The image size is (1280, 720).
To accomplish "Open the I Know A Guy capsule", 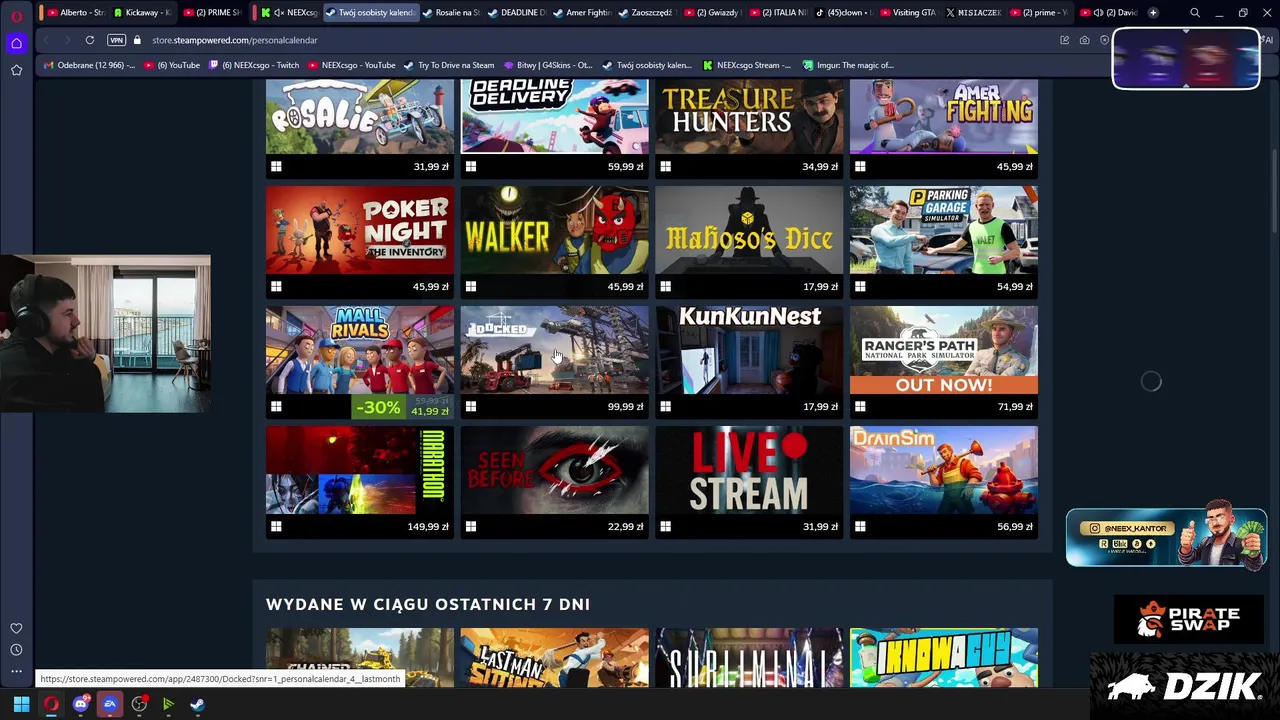I will click(944, 658).
